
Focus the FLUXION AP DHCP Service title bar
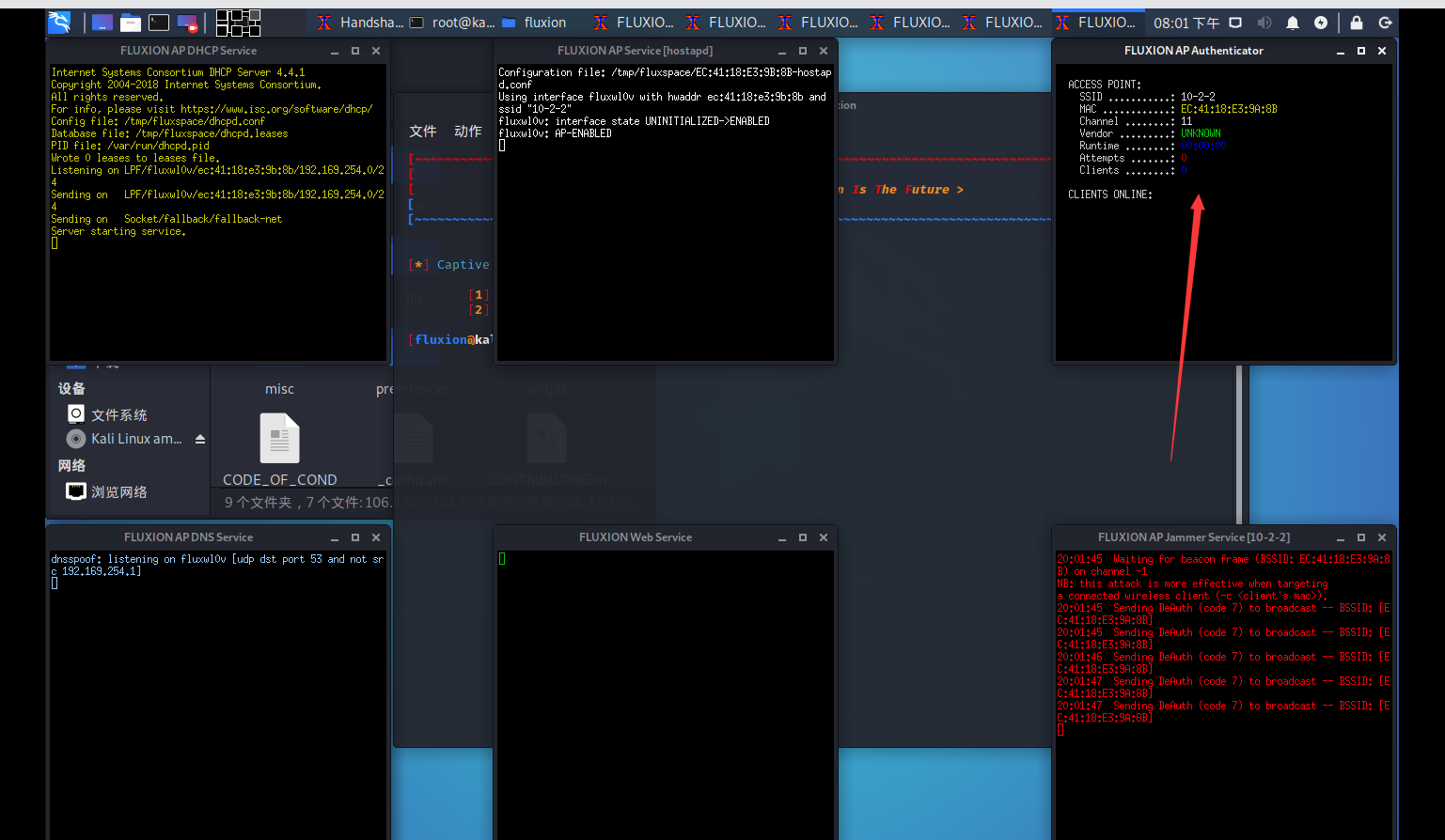click(188, 51)
